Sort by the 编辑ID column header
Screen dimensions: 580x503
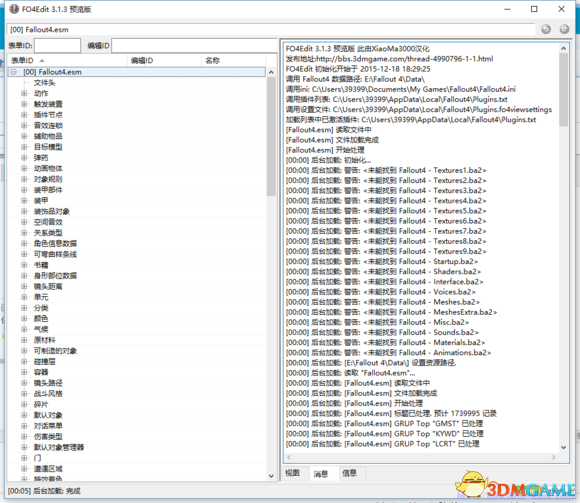(x=165, y=60)
